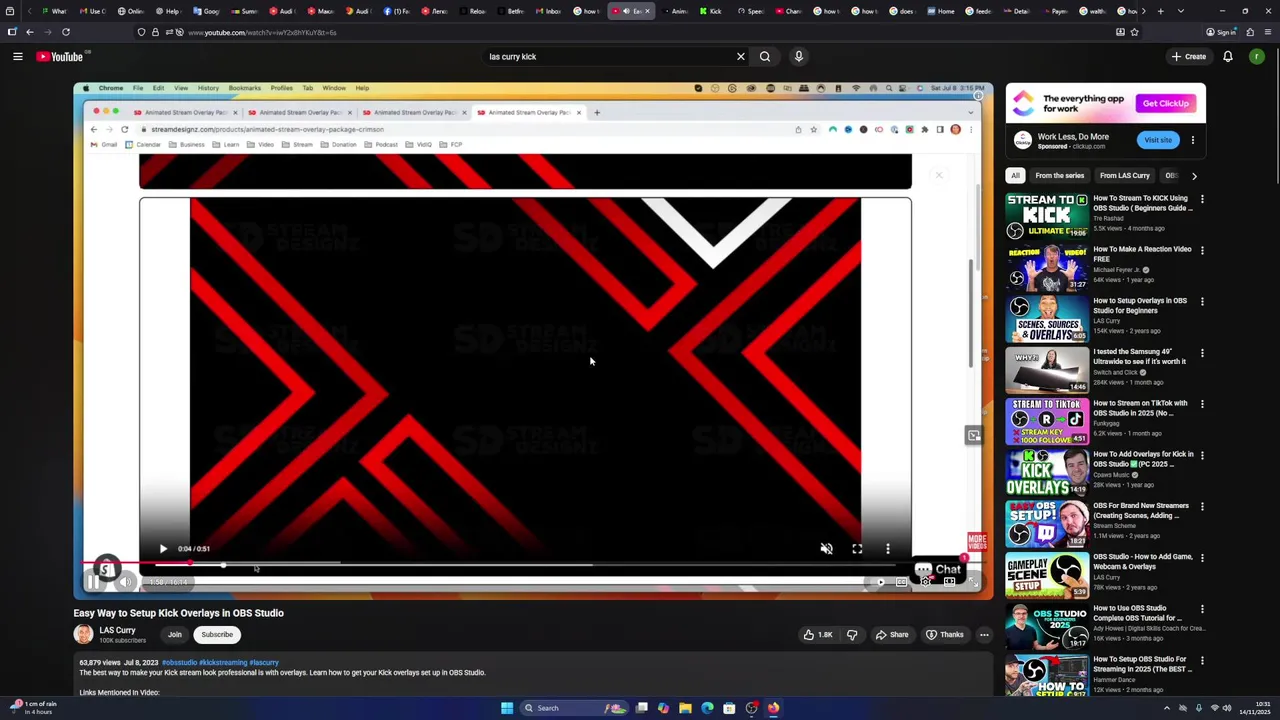Select the From LAS Curry chip
The image size is (1280, 720).
pos(1125,176)
